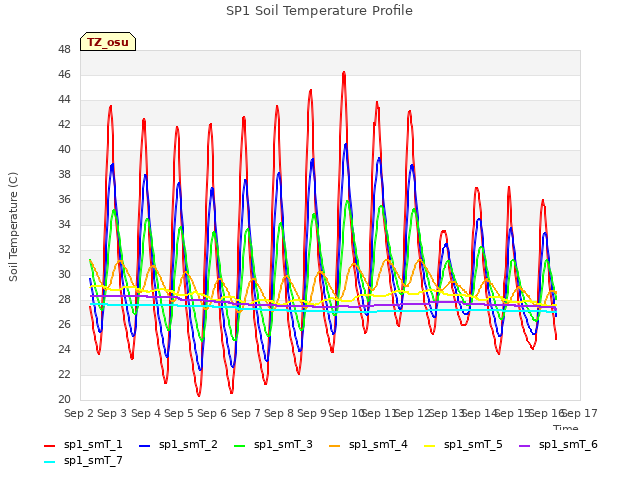The height and width of the screenshot is (480, 640).
Task: Click the Sep 17 x-axis tick label
Action: (x=579, y=413)
